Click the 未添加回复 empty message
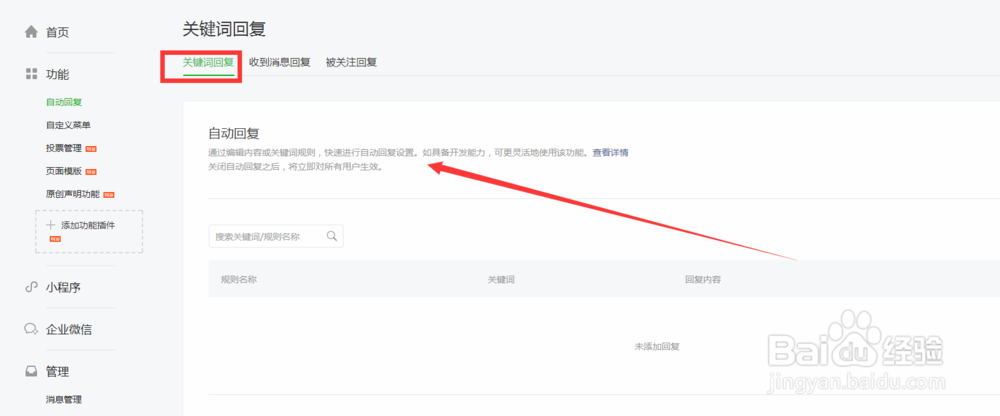The width and height of the screenshot is (1000, 416). 657,346
